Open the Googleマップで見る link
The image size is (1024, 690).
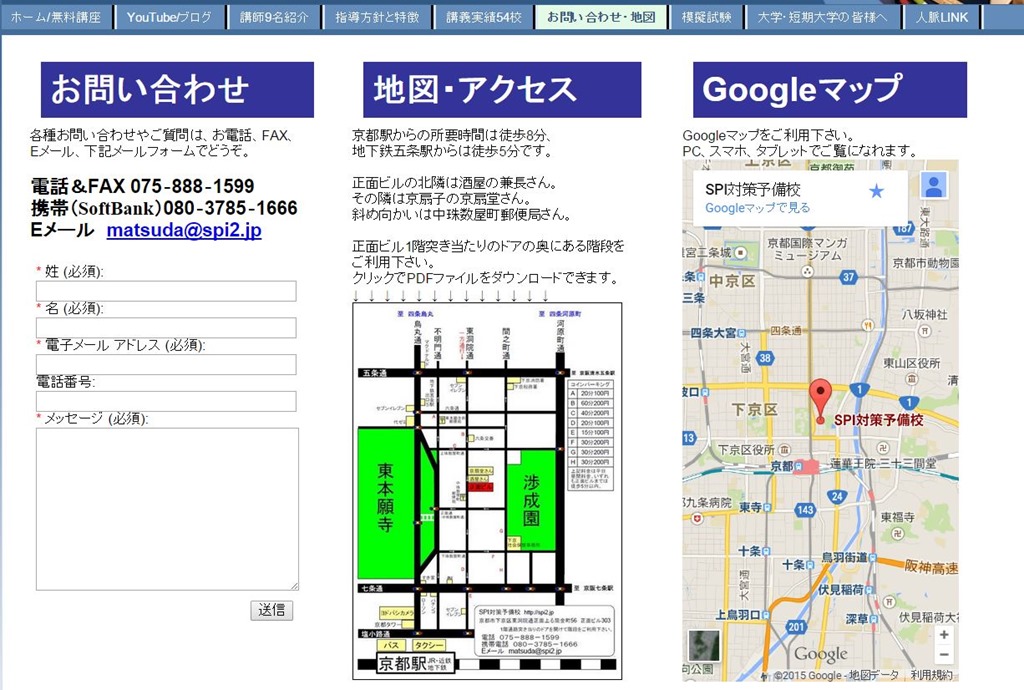(757, 208)
